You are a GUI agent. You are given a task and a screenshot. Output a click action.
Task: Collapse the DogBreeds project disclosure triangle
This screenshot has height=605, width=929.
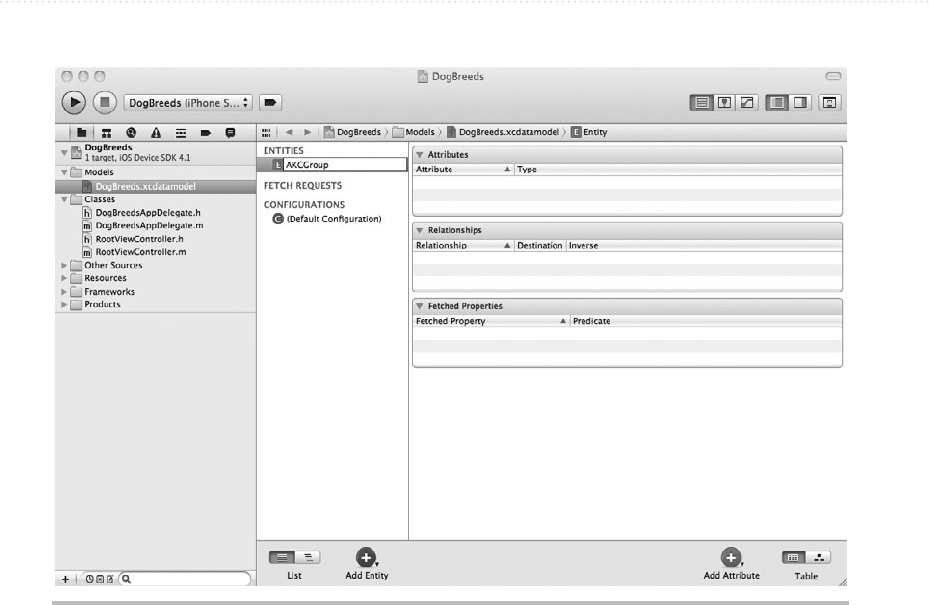tap(64, 152)
